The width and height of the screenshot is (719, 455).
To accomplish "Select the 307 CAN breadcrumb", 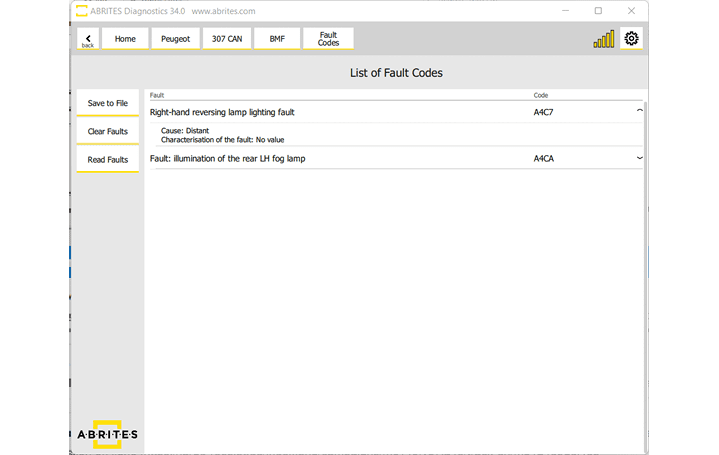I will point(226,39).
